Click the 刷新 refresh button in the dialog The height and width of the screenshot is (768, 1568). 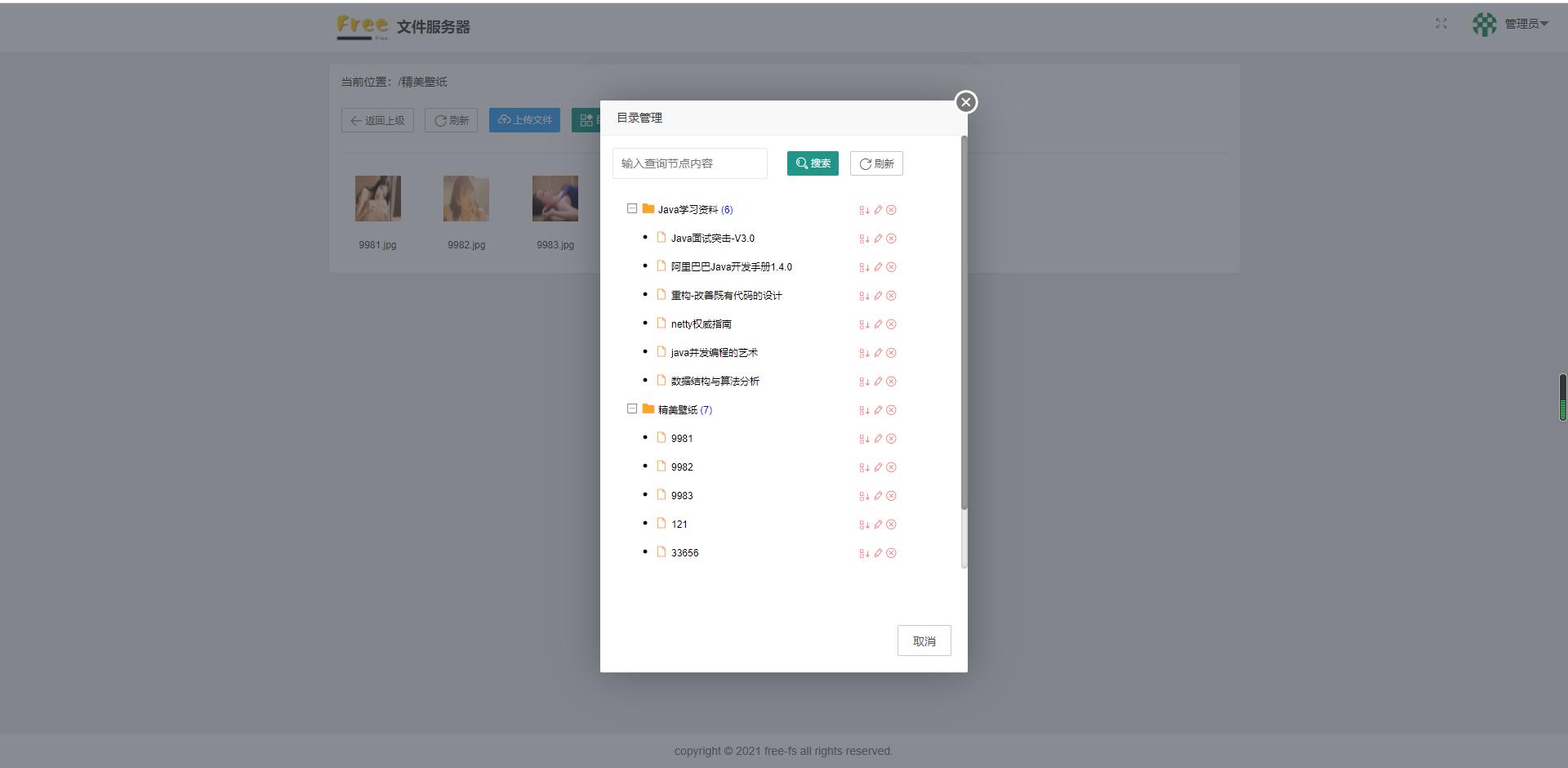[x=875, y=163]
